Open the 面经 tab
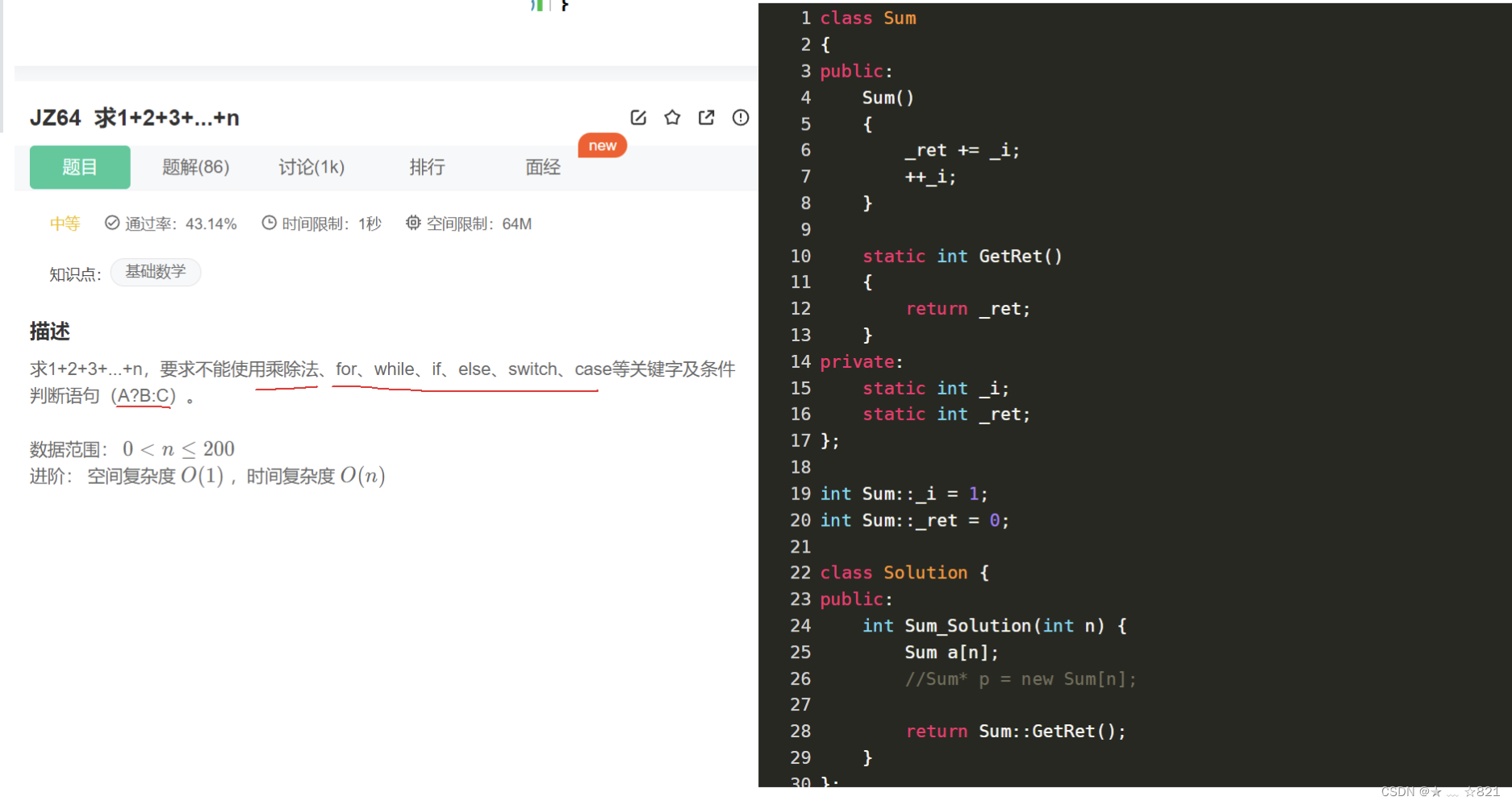 click(543, 167)
